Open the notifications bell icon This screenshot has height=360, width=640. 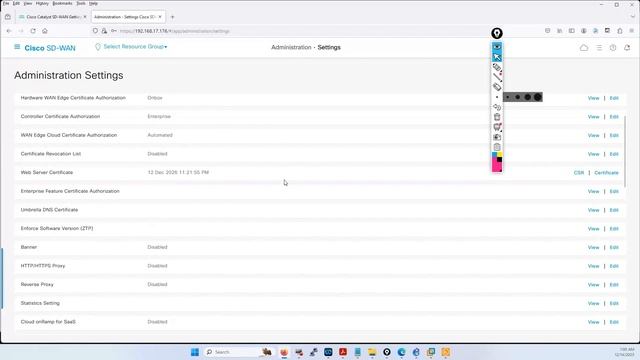pyautogui.click(x=627, y=48)
